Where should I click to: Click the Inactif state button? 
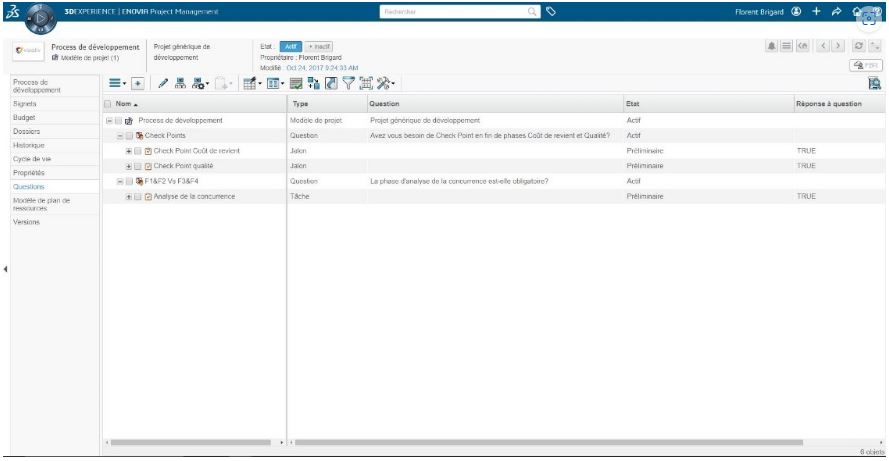(319, 46)
